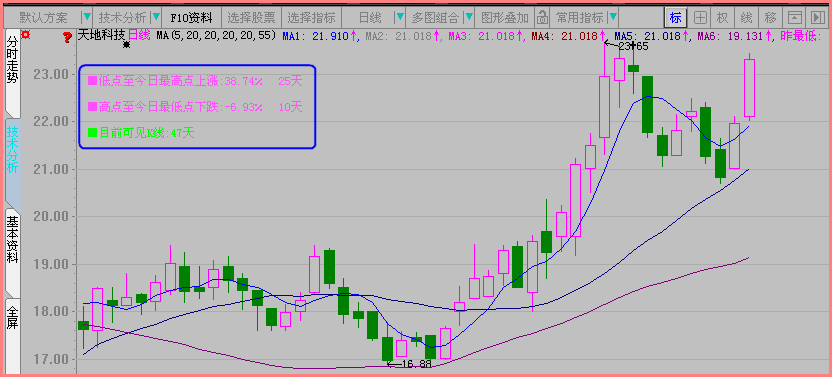
Task: Click the small red gear icon top-left
Action: point(24,35)
